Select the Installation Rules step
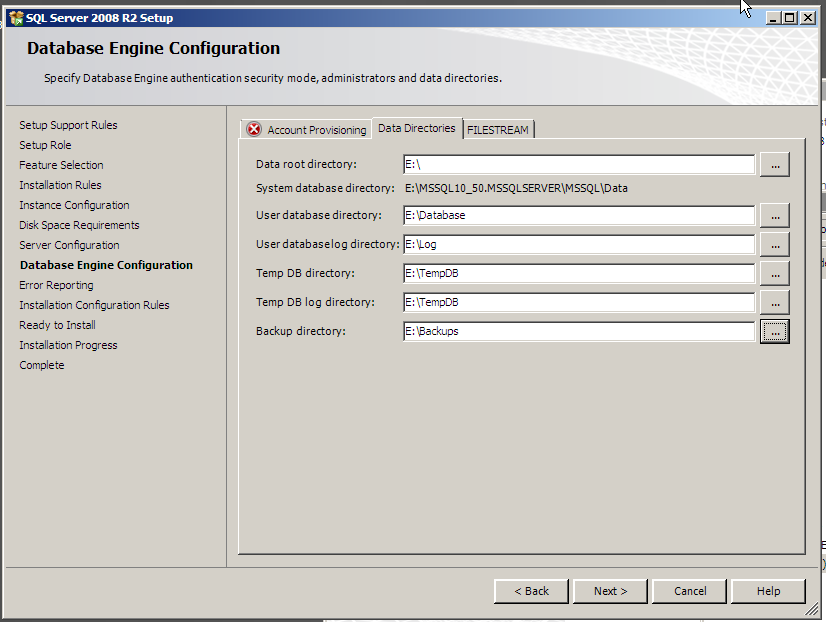826x622 pixels. [x=60, y=185]
